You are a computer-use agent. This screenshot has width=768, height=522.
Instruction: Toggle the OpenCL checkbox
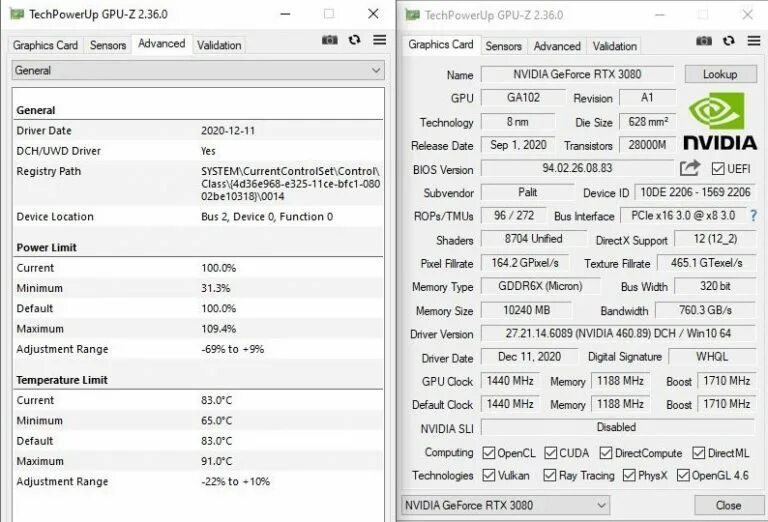[x=488, y=453]
